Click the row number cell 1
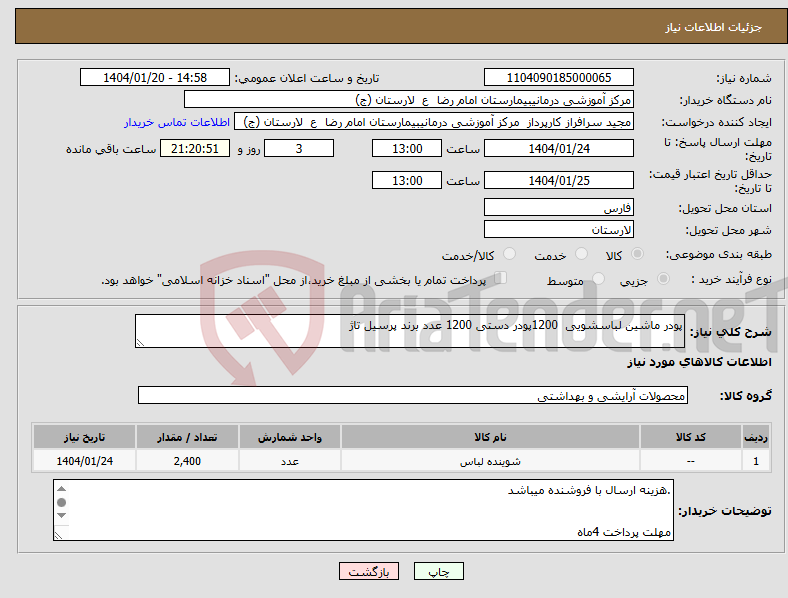 point(756,461)
